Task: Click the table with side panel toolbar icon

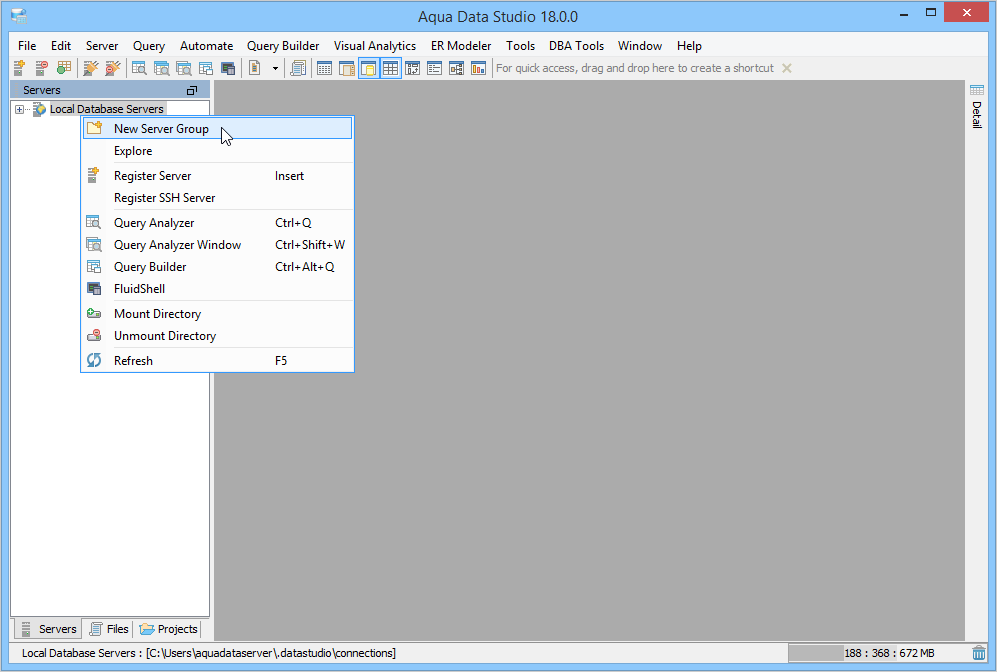Action: pos(347,68)
